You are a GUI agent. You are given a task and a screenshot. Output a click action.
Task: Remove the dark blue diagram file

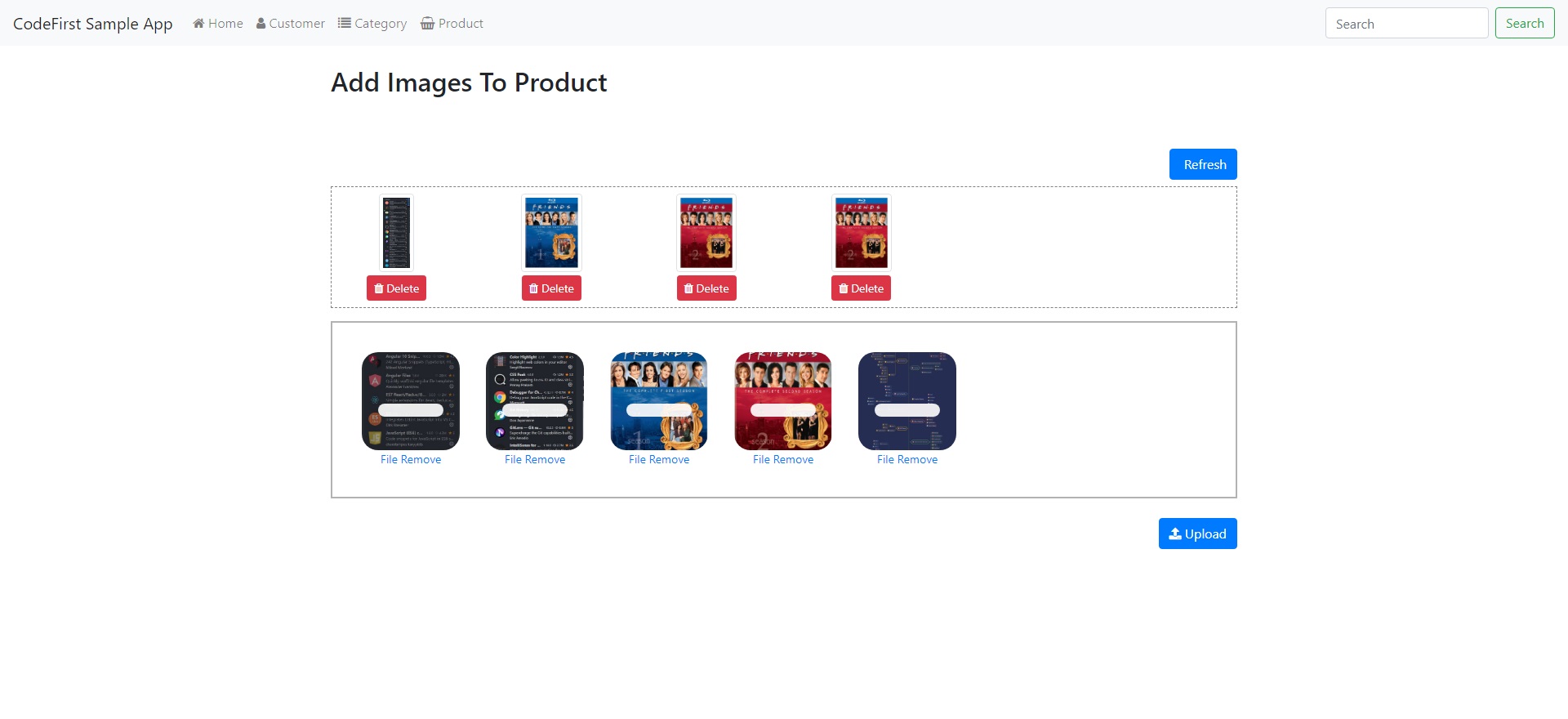907,459
